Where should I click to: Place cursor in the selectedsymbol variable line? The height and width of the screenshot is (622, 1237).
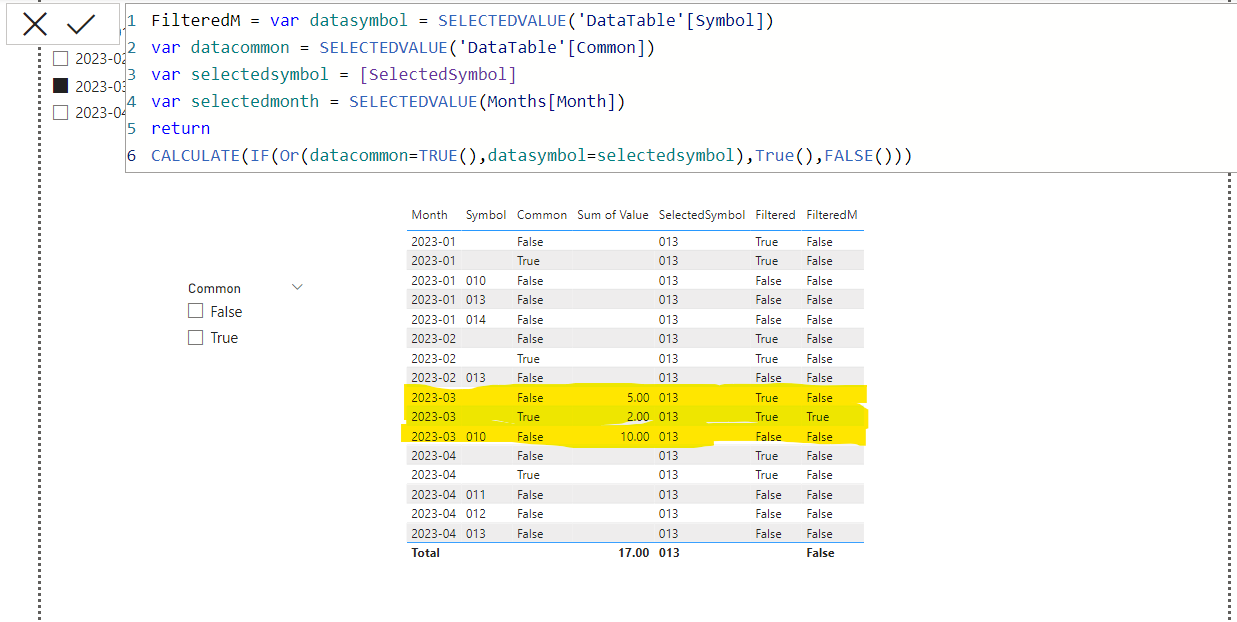point(334,75)
